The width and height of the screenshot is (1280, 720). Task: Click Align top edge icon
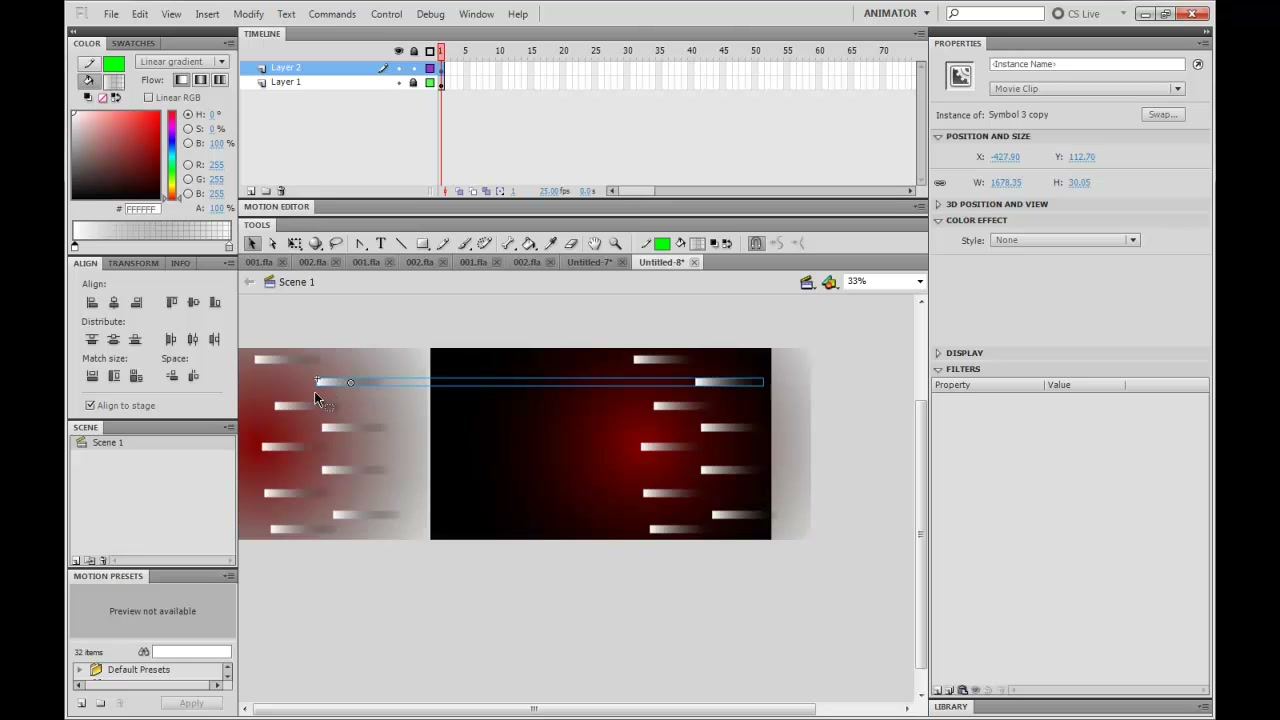(x=171, y=302)
